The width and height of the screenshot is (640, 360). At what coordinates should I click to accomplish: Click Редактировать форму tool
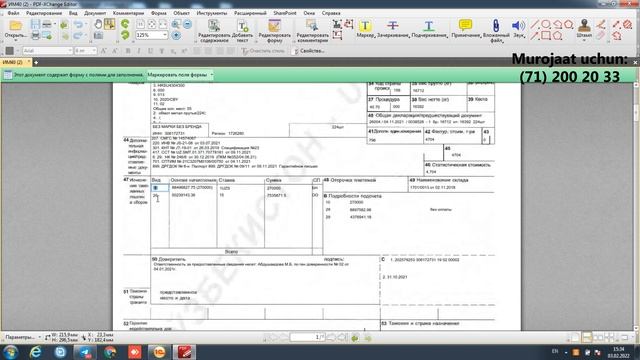(275, 31)
